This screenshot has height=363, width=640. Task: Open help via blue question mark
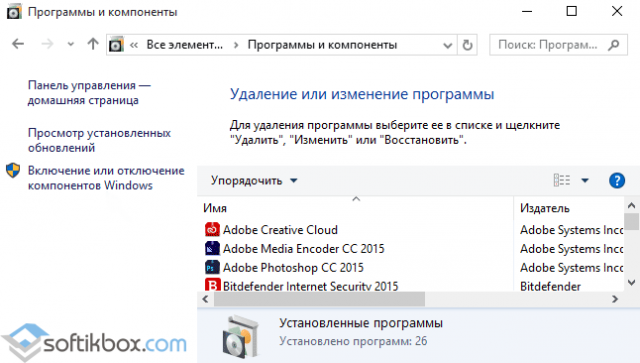[x=617, y=180]
